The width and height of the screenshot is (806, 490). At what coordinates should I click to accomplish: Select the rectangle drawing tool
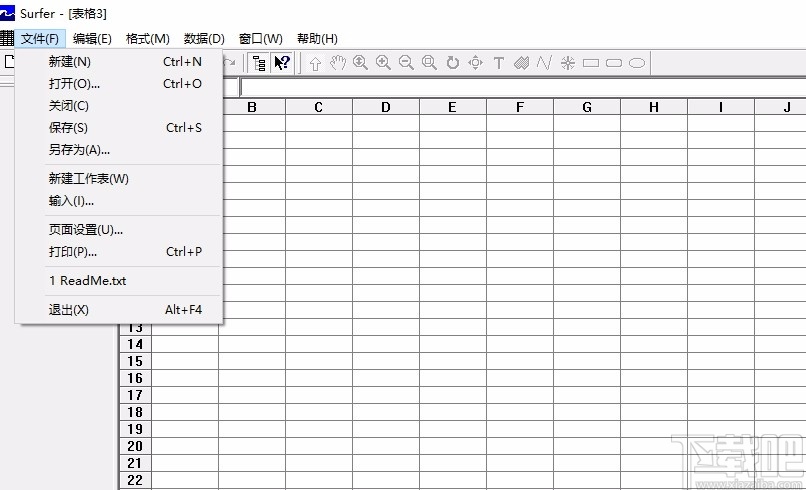(591, 63)
